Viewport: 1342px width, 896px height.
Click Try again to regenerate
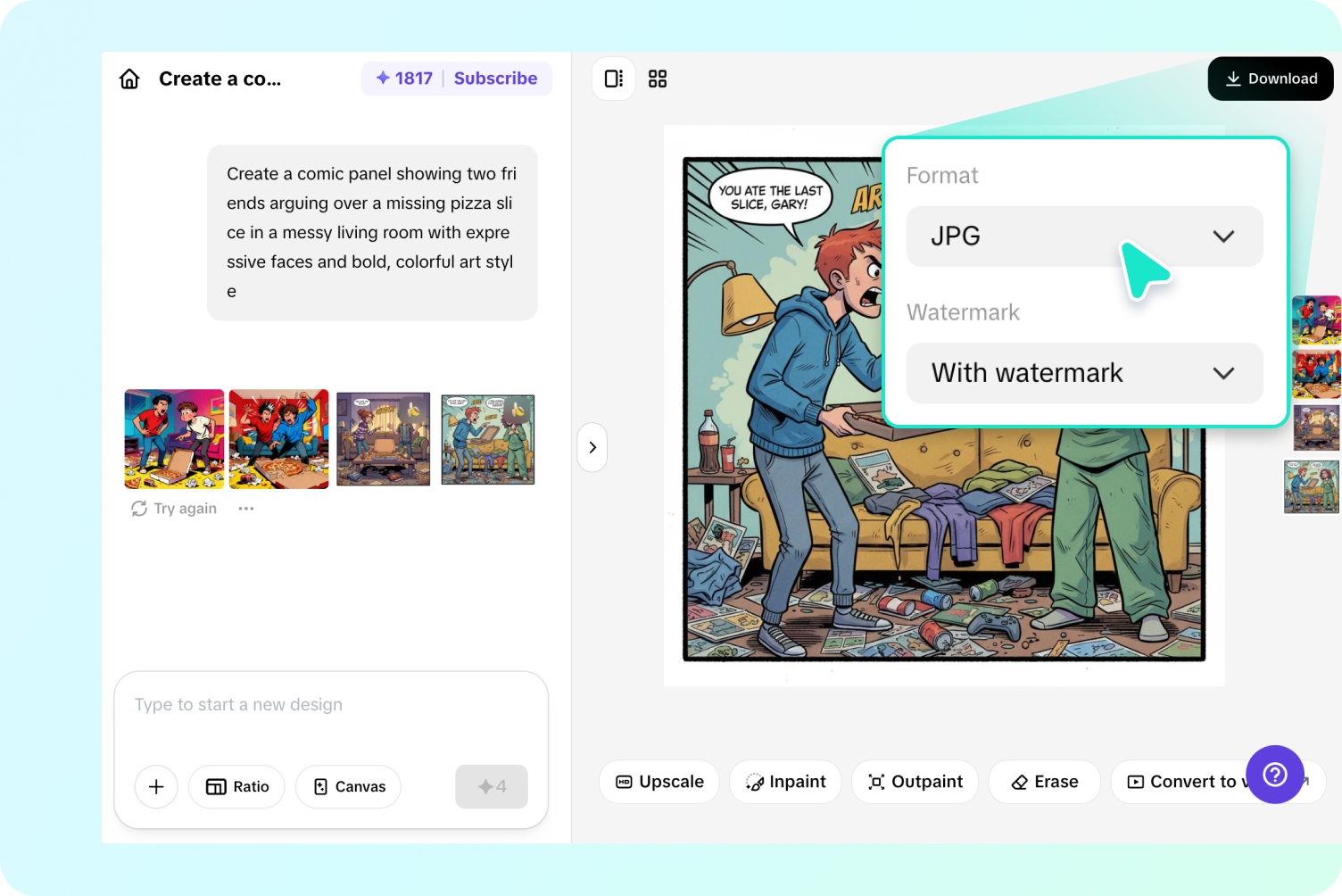(174, 509)
